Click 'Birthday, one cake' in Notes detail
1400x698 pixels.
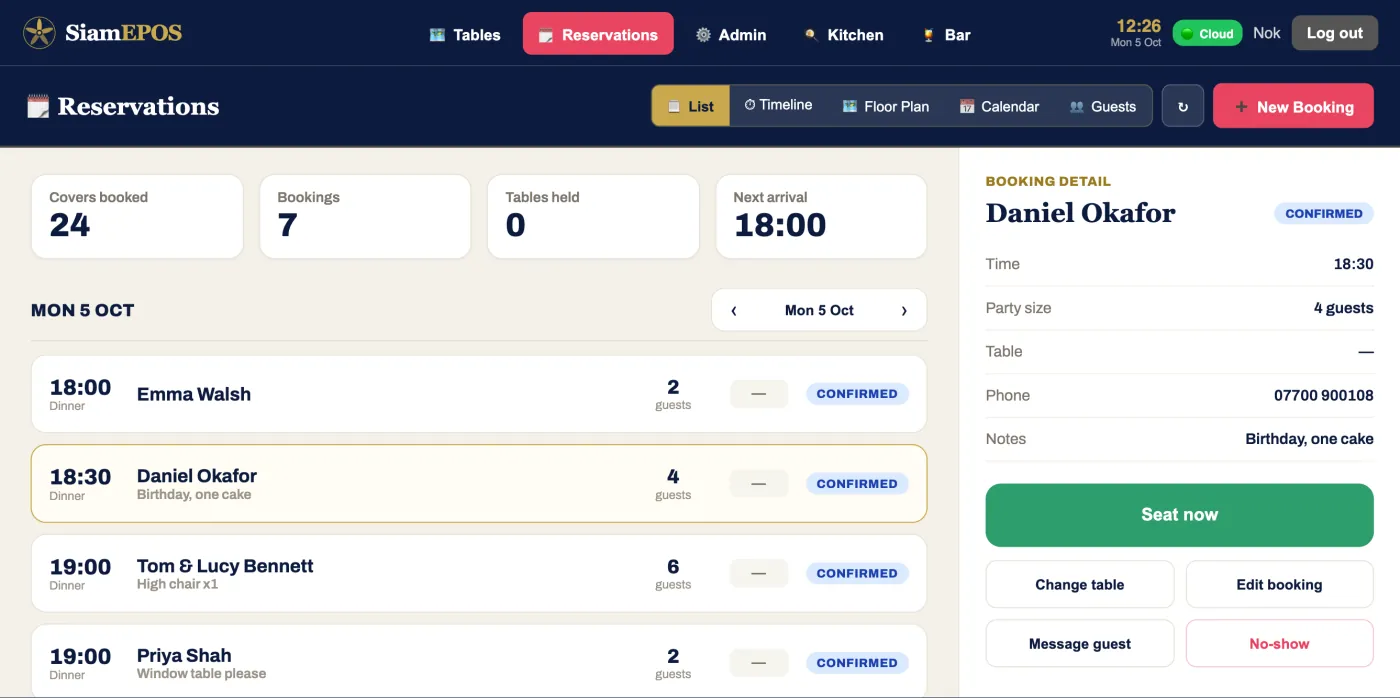[x=1309, y=439]
